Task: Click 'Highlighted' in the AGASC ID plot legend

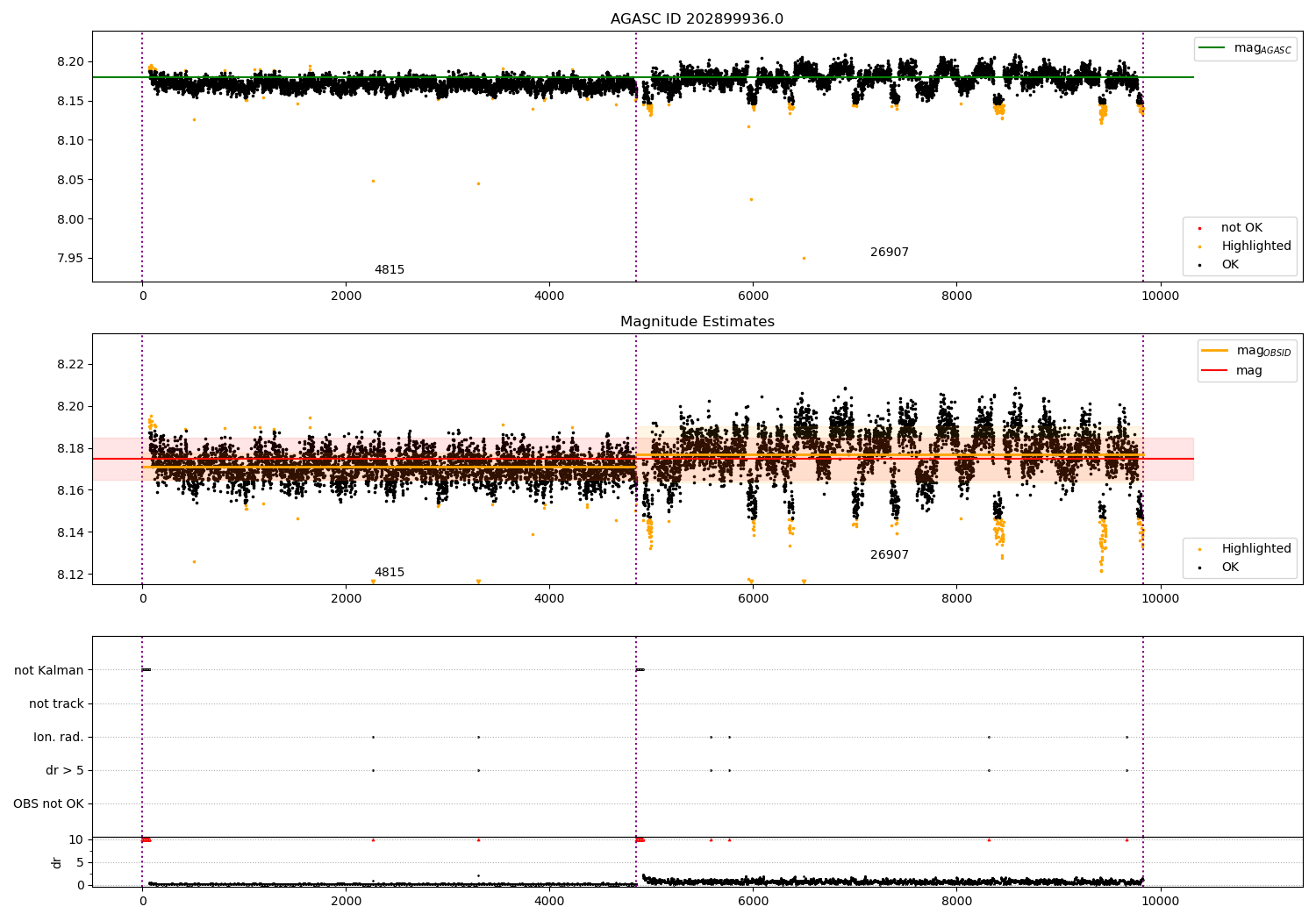Action: (1256, 246)
